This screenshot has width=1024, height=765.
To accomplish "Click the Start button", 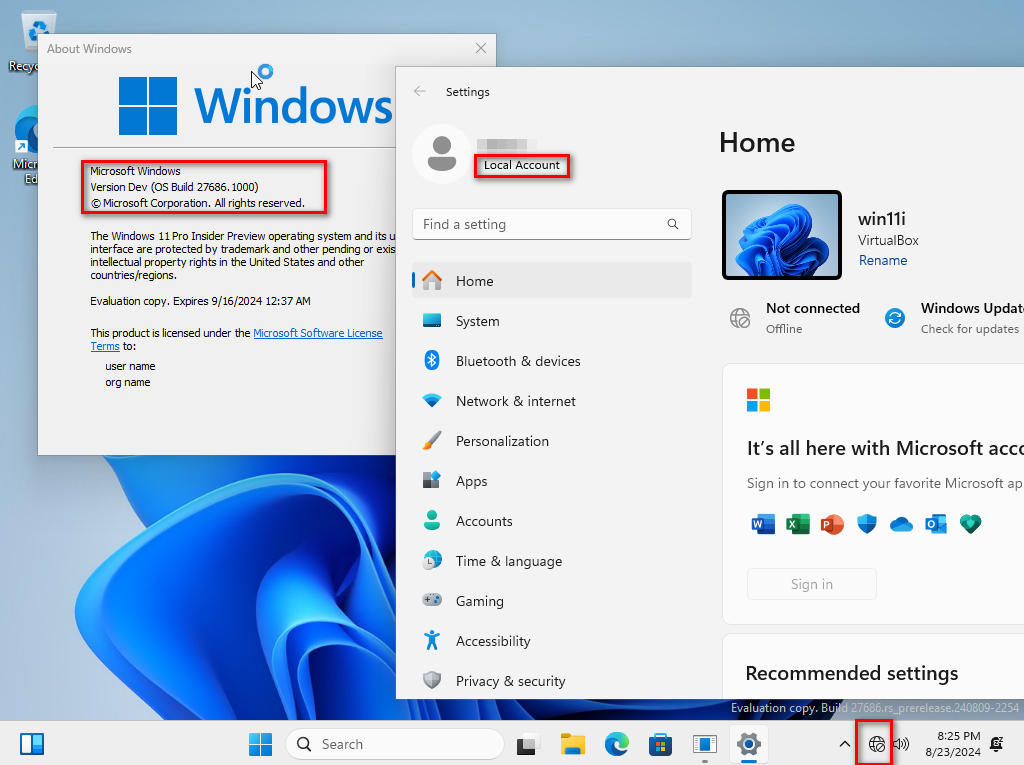I will [260, 744].
